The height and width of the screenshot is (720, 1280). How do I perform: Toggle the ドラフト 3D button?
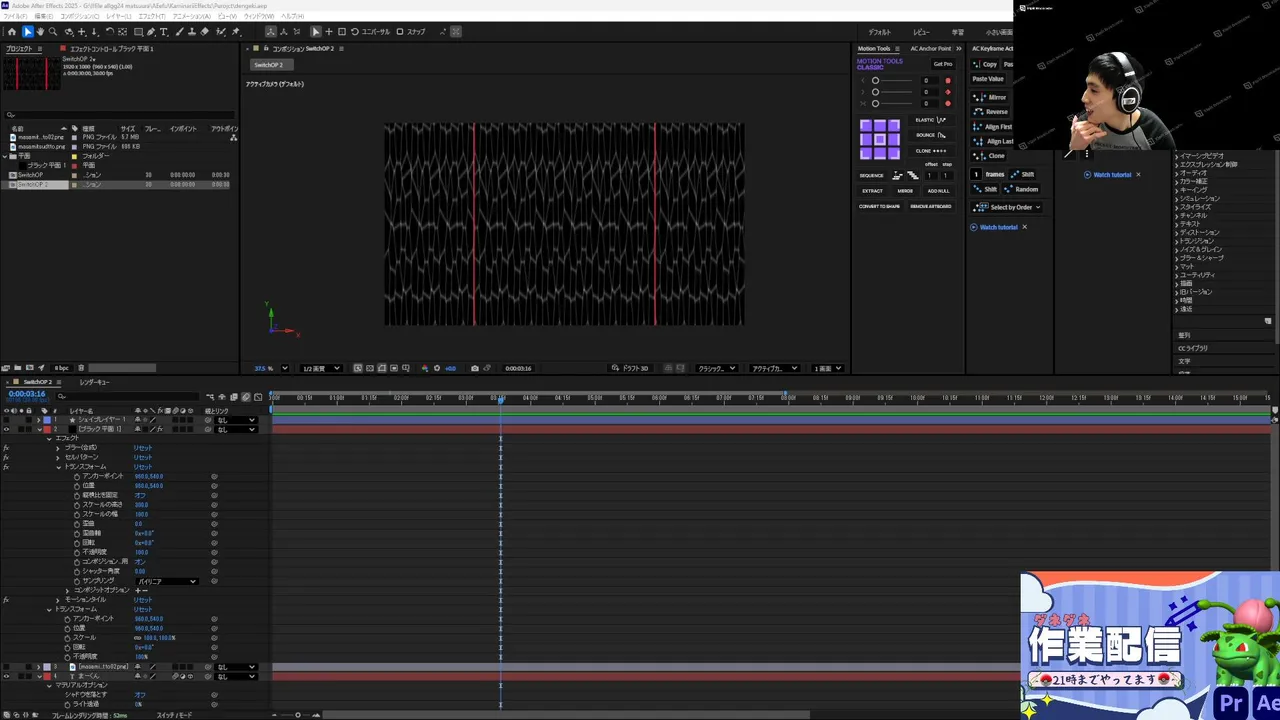[630, 368]
